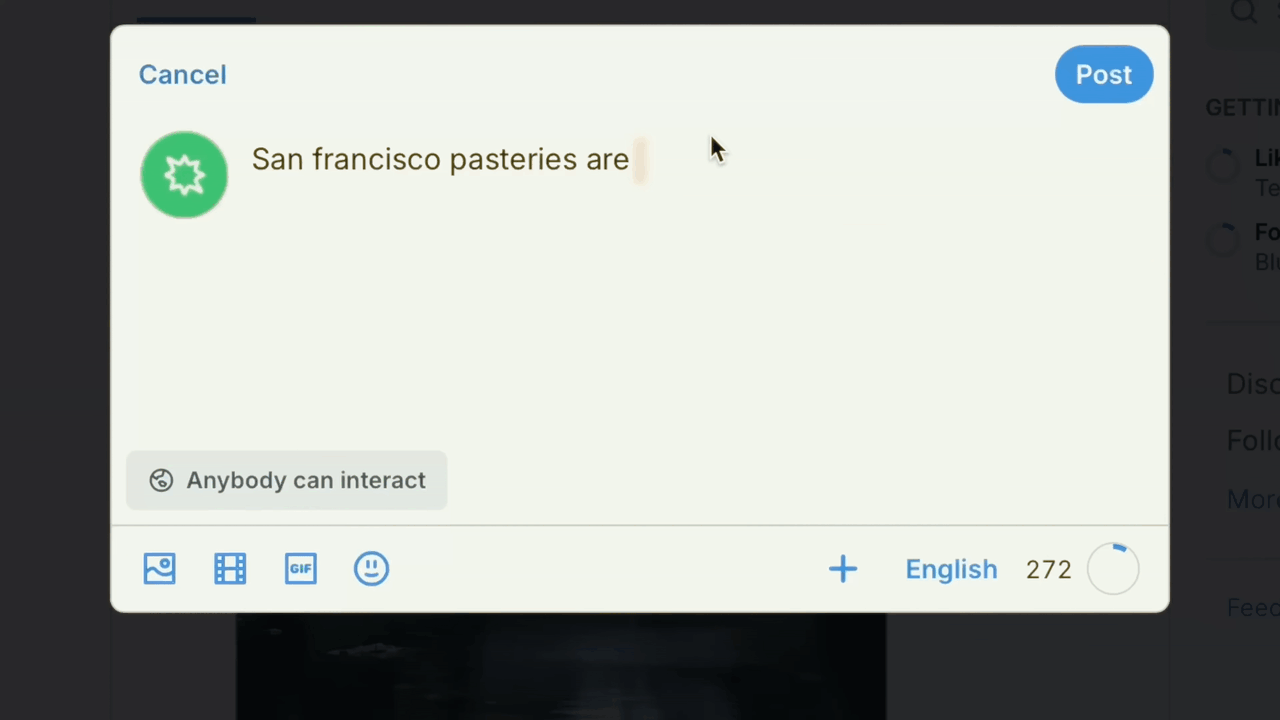
Task: Cancel the post composer
Action: [182, 75]
